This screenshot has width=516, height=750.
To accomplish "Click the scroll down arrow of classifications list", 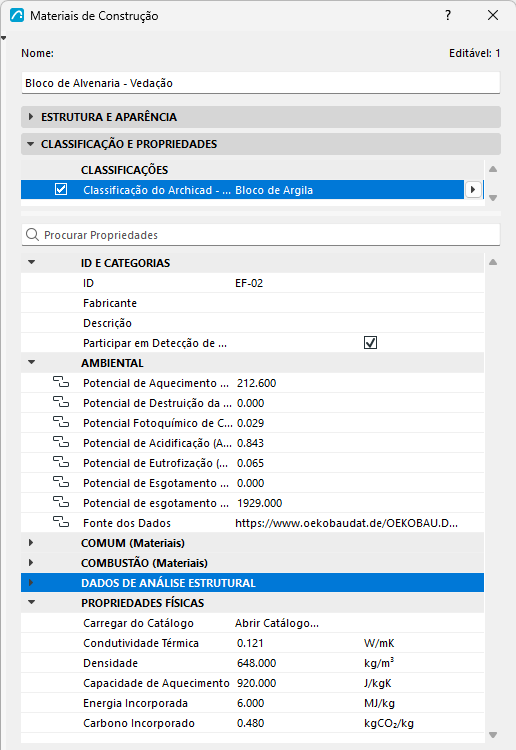I will (493, 198).
